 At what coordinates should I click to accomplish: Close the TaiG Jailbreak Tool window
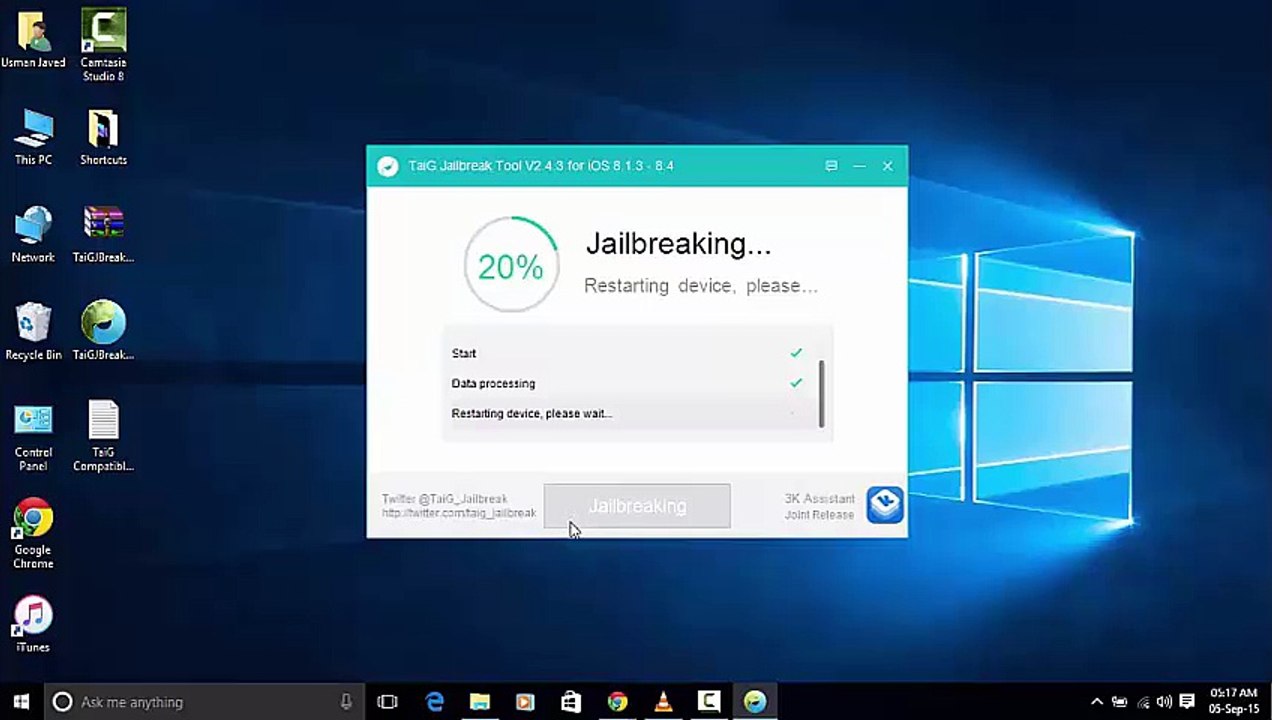[887, 166]
